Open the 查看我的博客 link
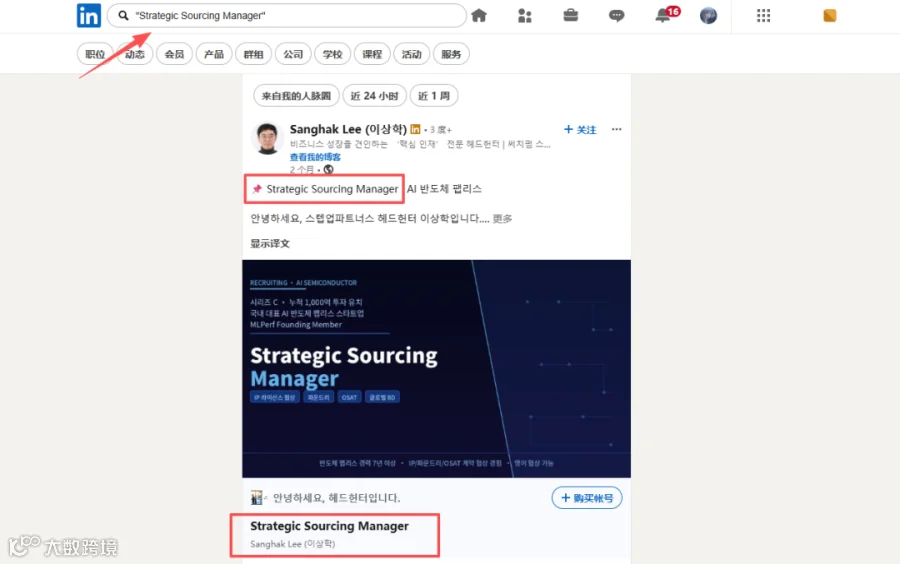 315,157
